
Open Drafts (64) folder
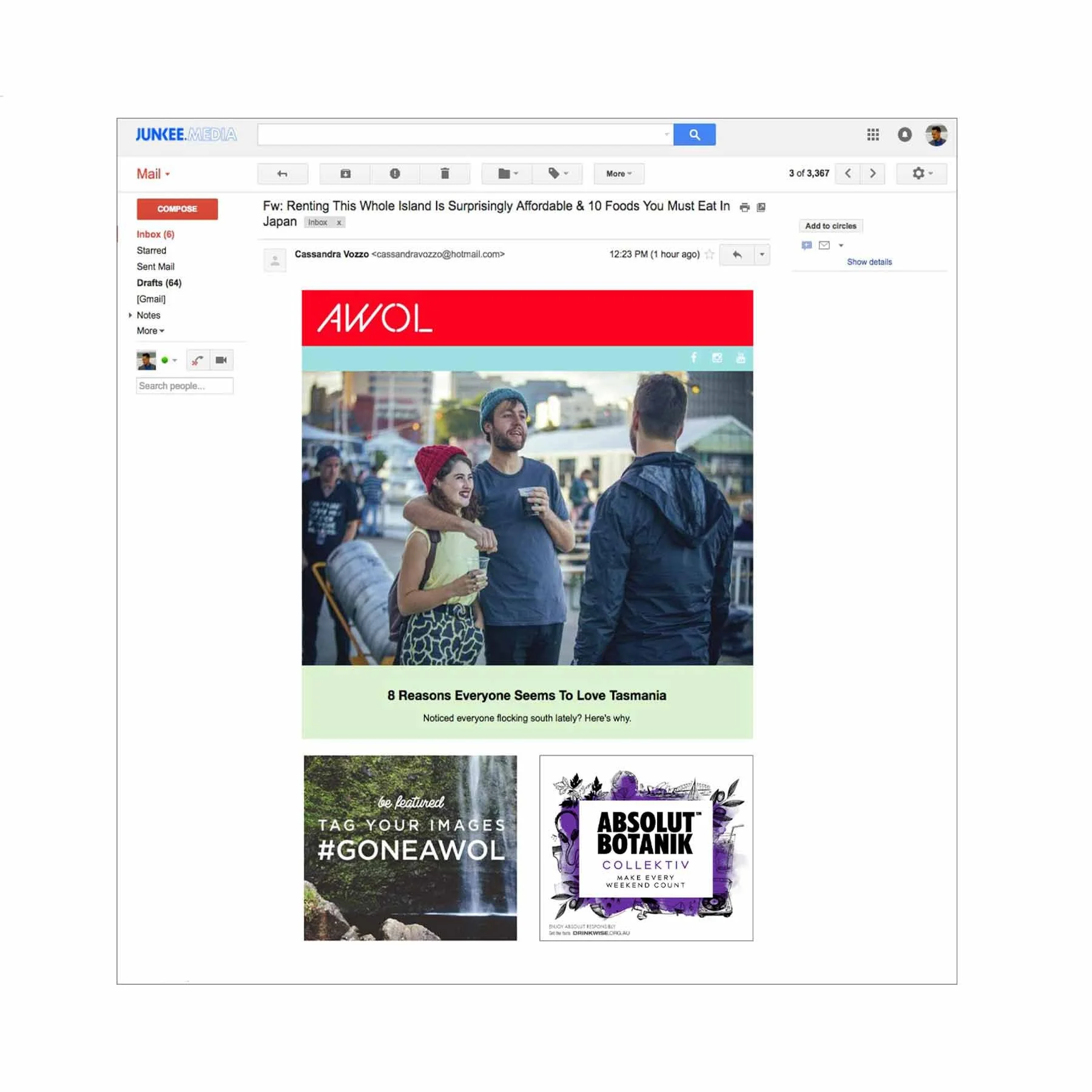click(x=159, y=283)
